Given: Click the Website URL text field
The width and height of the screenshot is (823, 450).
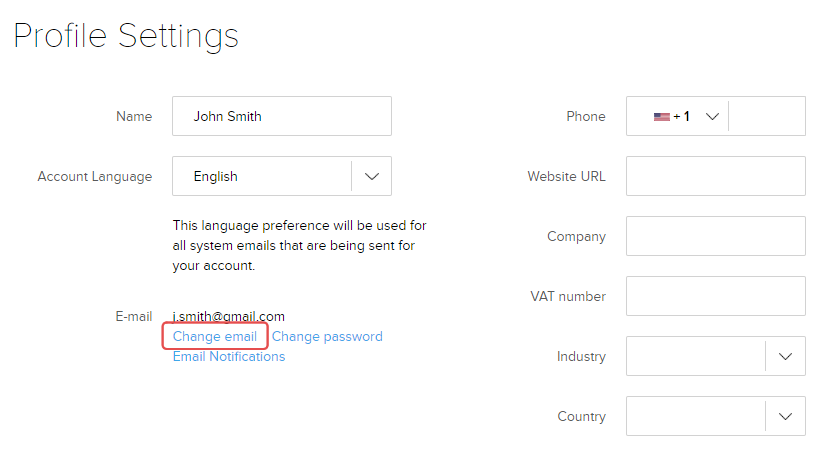Looking at the screenshot, I should point(715,176).
